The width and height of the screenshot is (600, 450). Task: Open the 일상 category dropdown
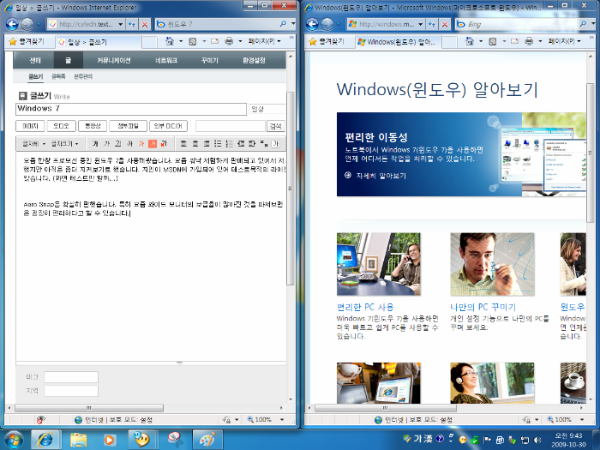267,109
